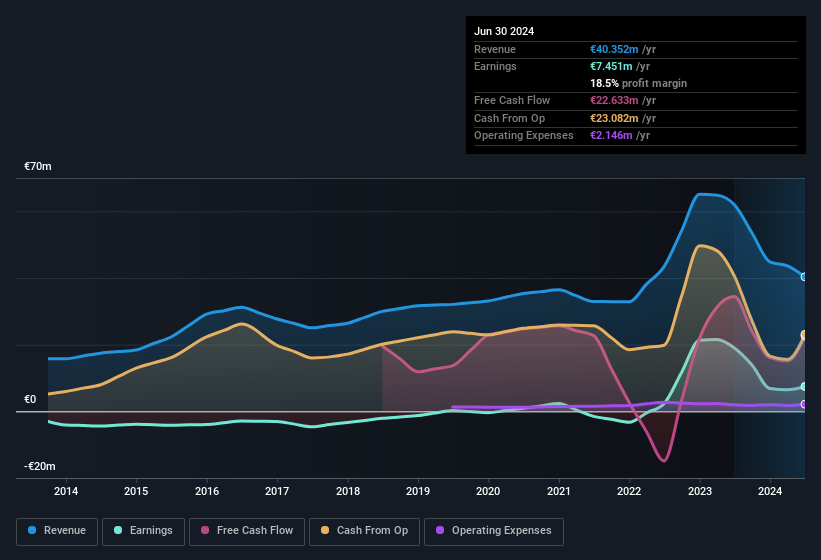Click the €23.082m cash from op value
Viewport: 821px width, 560px height.
pyautogui.click(x=614, y=118)
